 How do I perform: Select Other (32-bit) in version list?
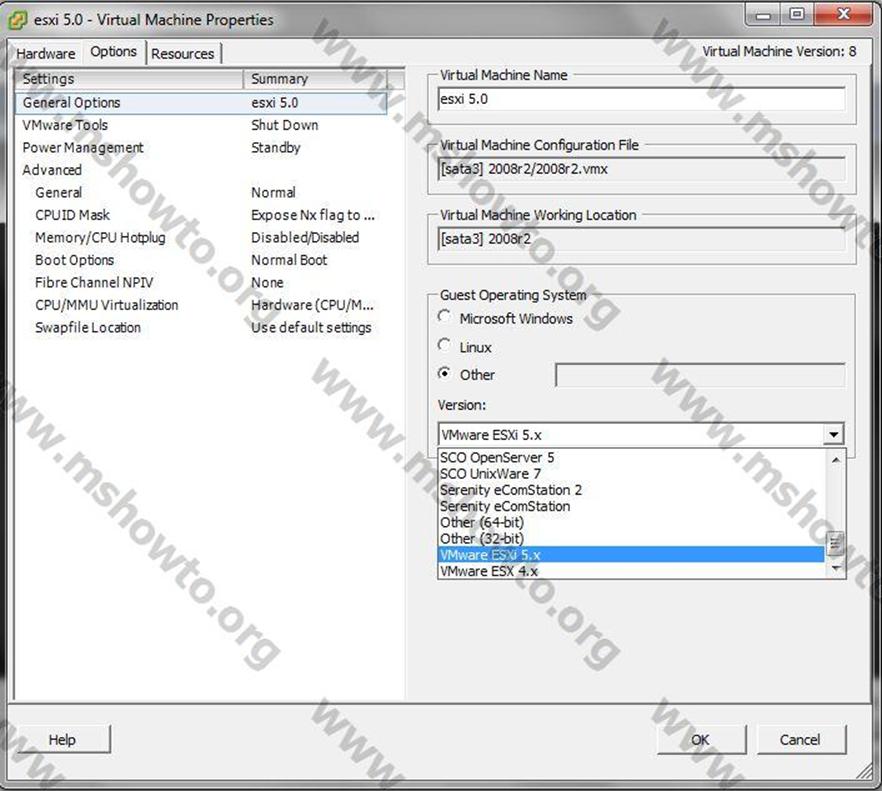[x=631, y=539]
